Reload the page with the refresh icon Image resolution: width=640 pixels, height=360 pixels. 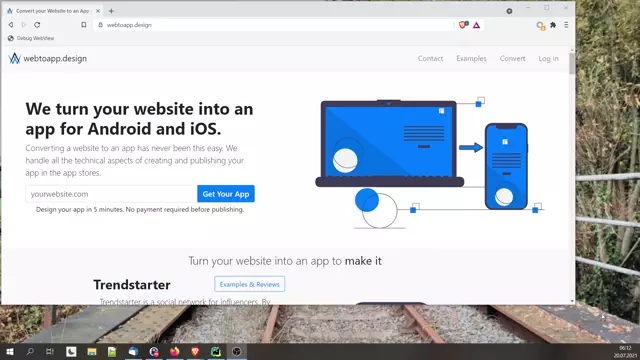tap(37, 25)
